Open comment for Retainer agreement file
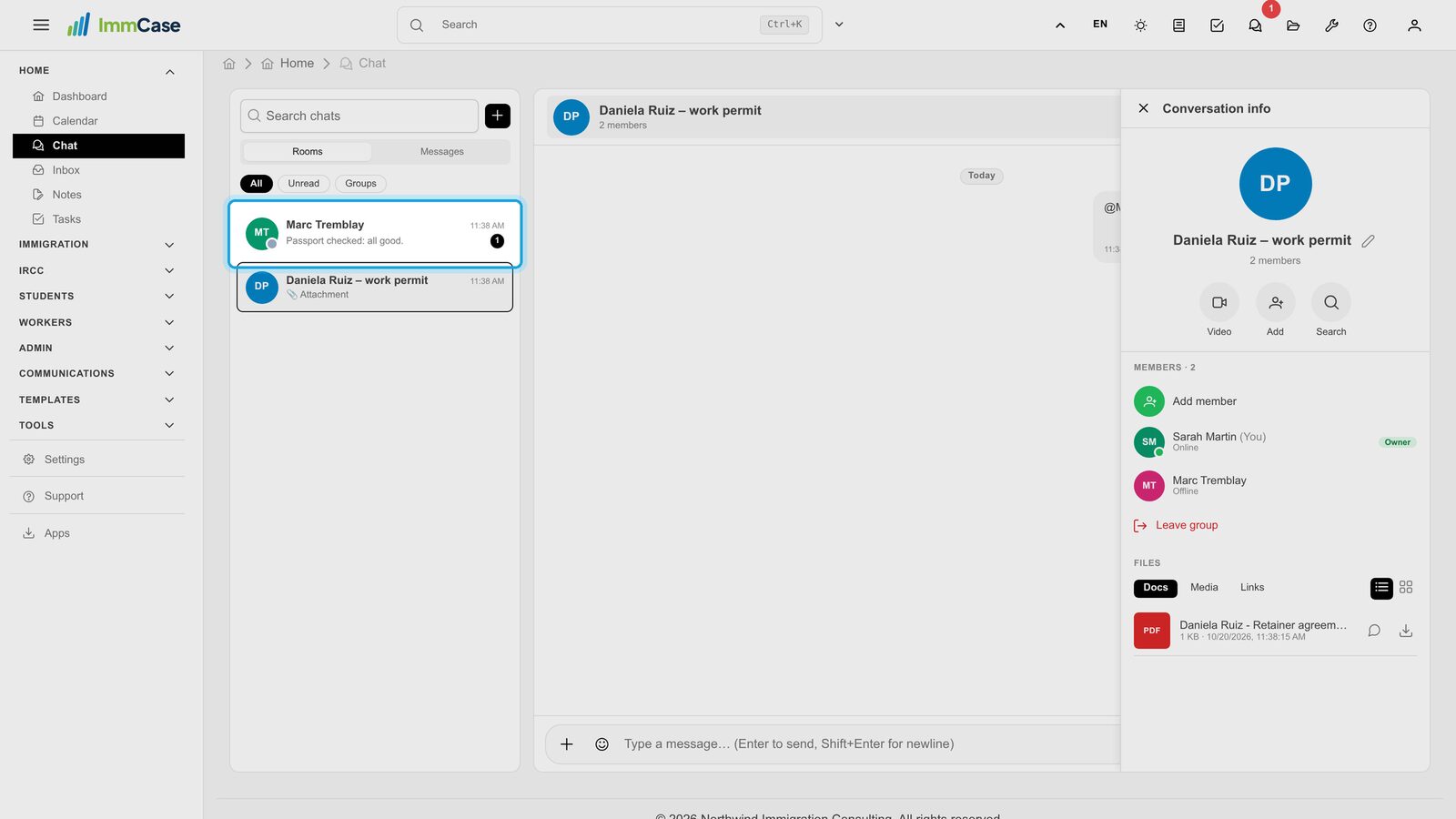1456x819 pixels. pos(1374,631)
